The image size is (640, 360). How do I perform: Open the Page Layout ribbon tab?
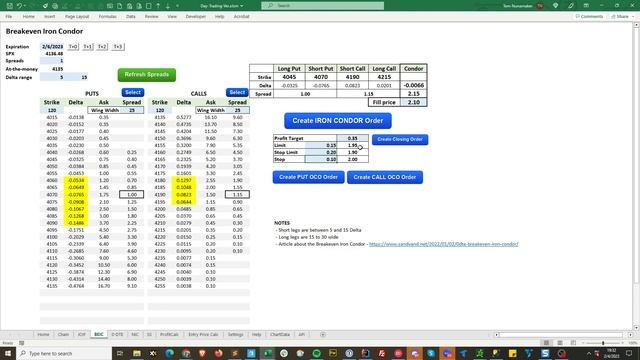click(77, 16)
